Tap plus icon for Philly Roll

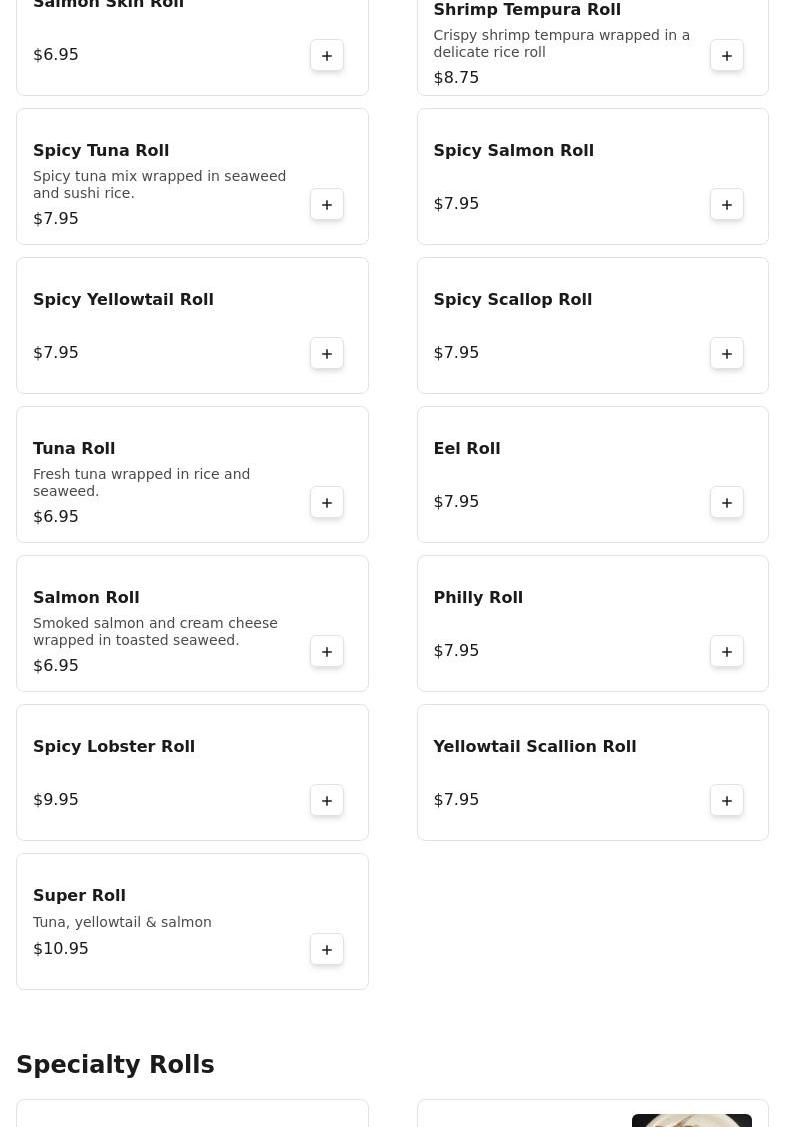point(727,651)
